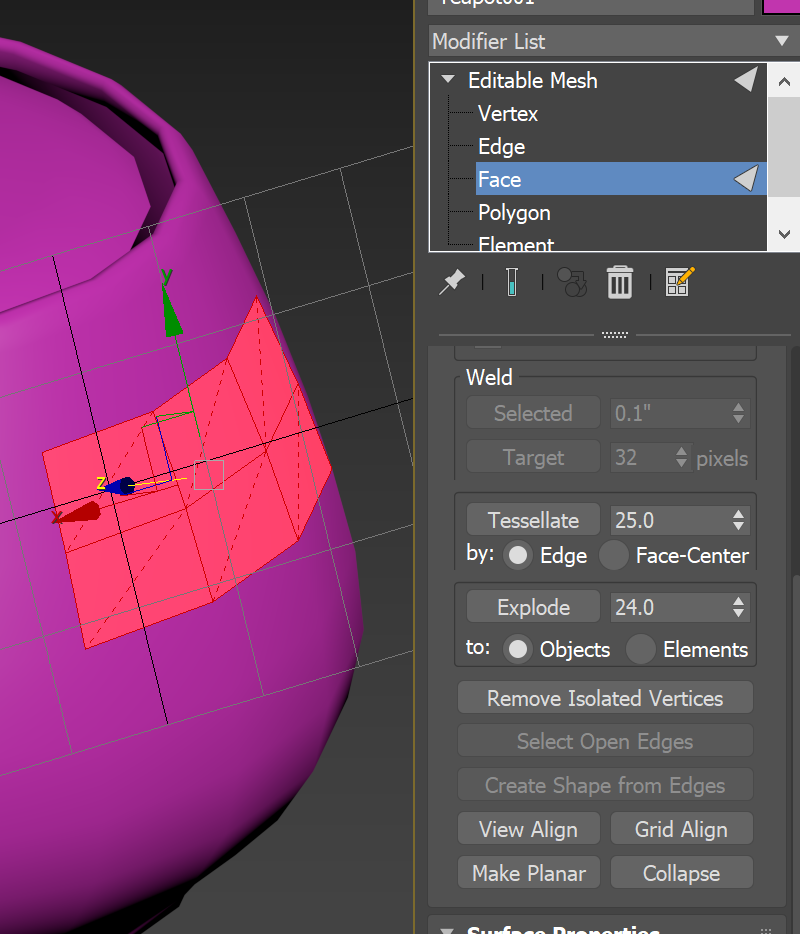
Task: Click Weld Selected threshold field
Action: coord(670,413)
